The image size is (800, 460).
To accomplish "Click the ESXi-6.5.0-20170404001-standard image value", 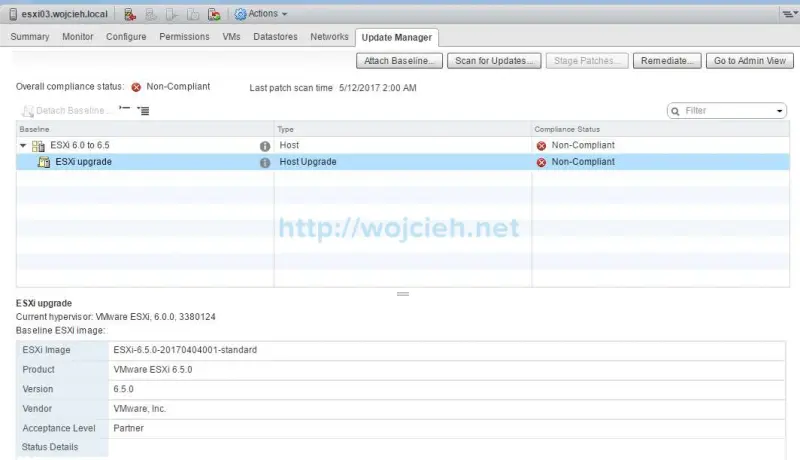I will tap(185, 350).
